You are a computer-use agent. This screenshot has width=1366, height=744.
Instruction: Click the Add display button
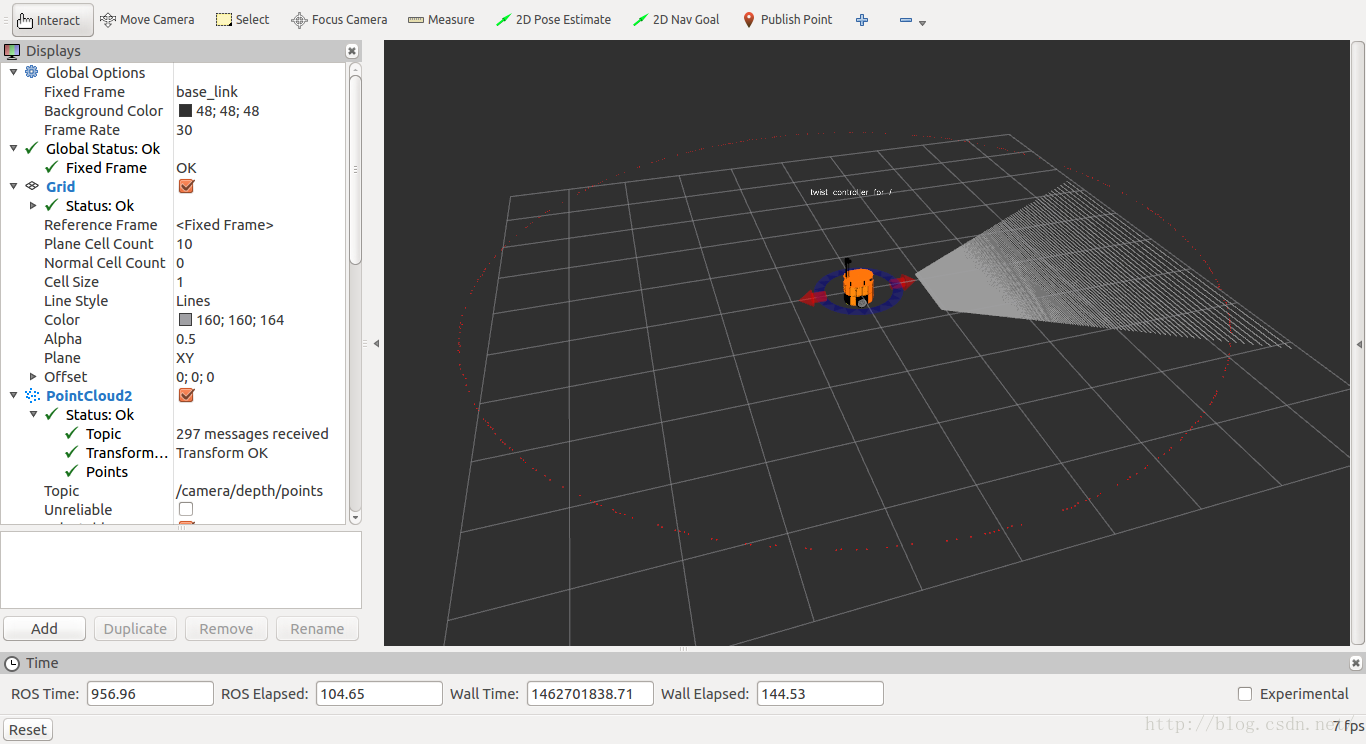pyautogui.click(x=44, y=629)
